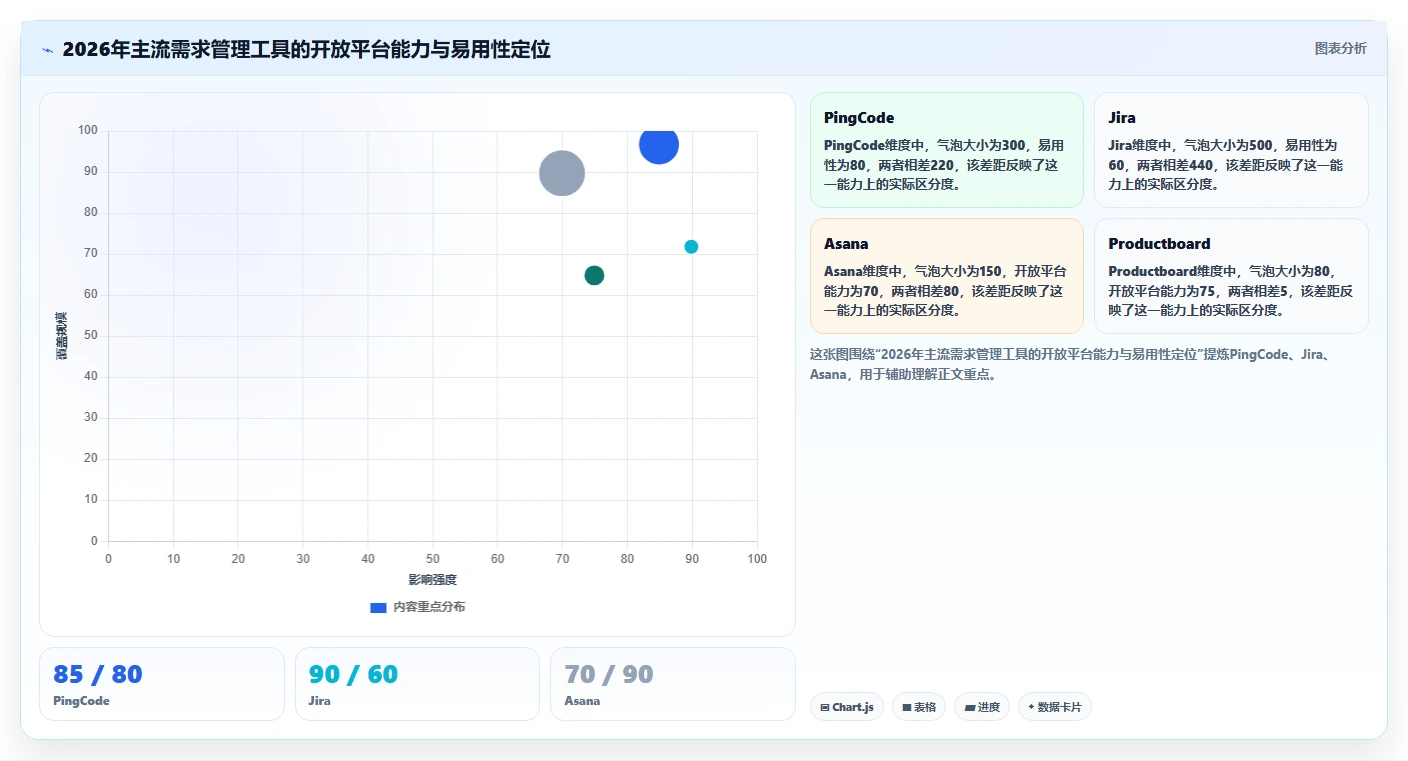Toggle the 内容重点分布 legend color box
1408x761 pixels.
(378, 607)
